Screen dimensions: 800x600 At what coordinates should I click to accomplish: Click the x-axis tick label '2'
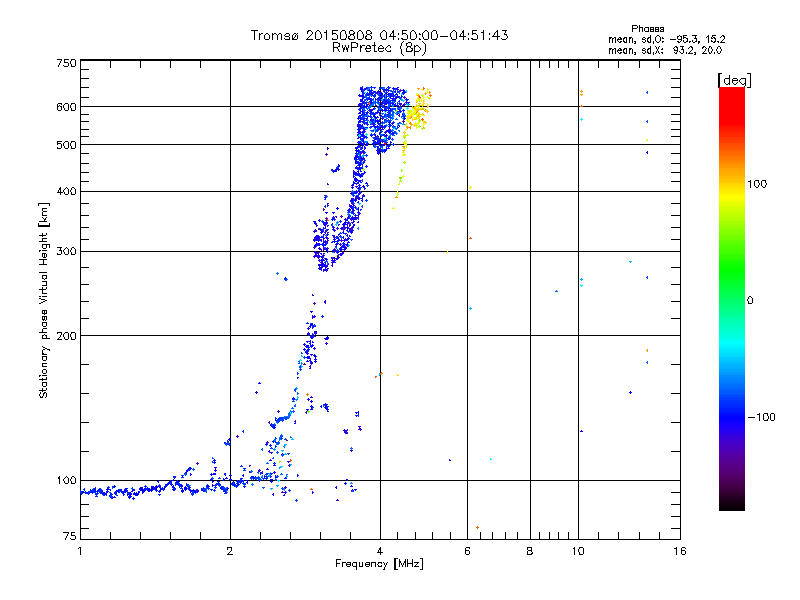[230, 551]
